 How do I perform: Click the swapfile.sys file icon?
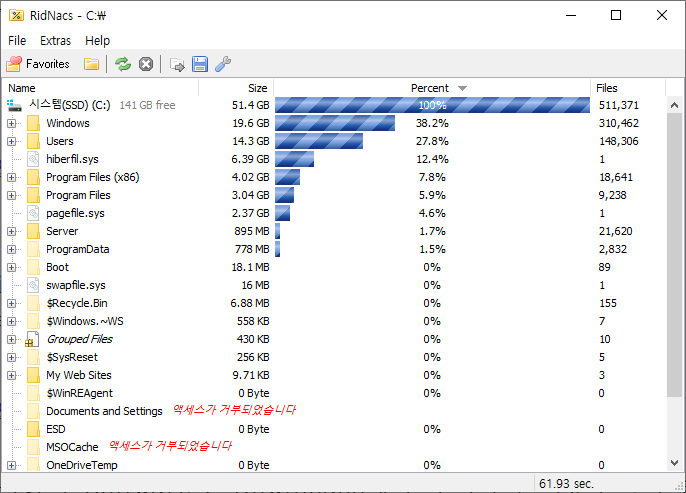(x=33, y=285)
